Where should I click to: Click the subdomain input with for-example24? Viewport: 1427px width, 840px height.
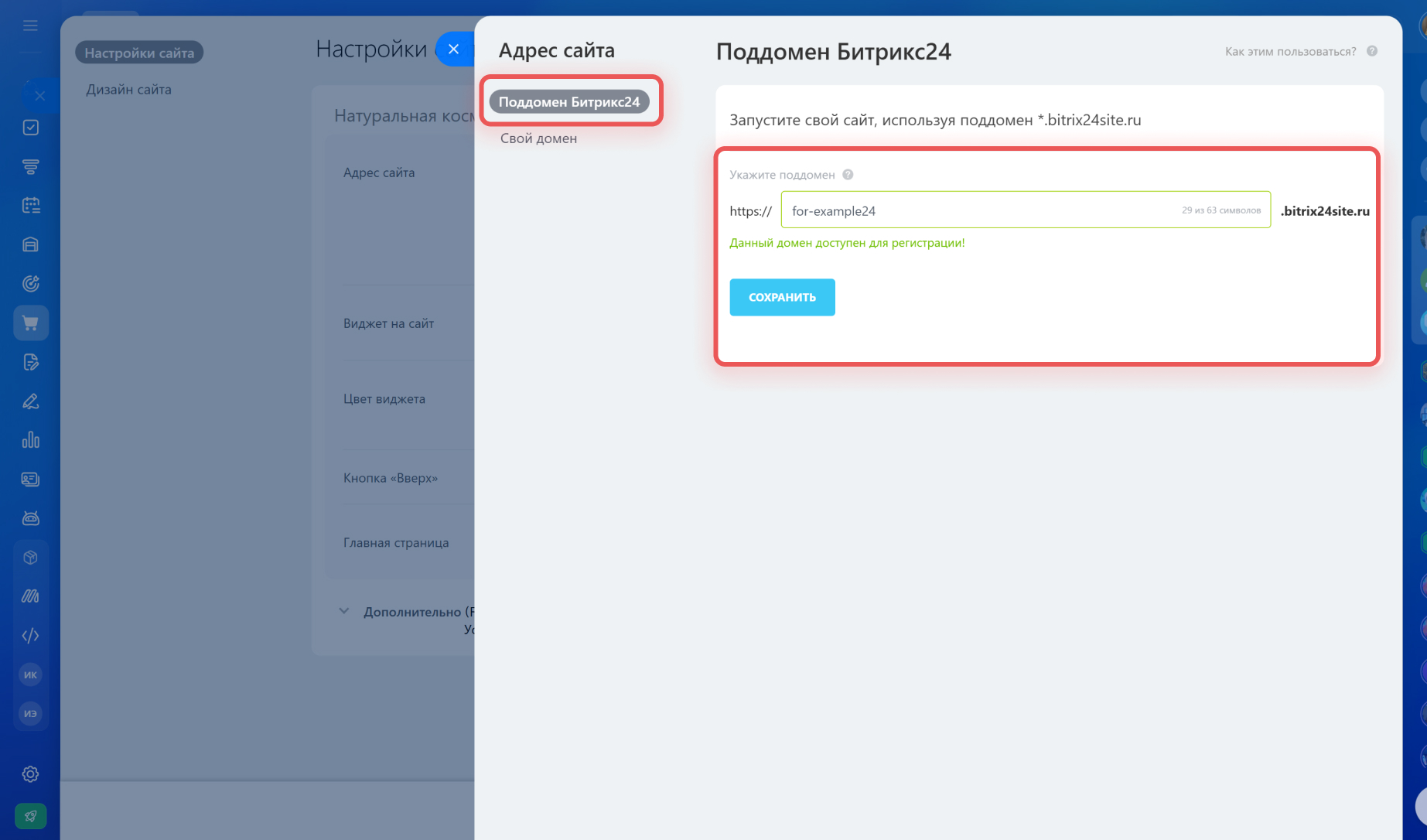(1026, 210)
